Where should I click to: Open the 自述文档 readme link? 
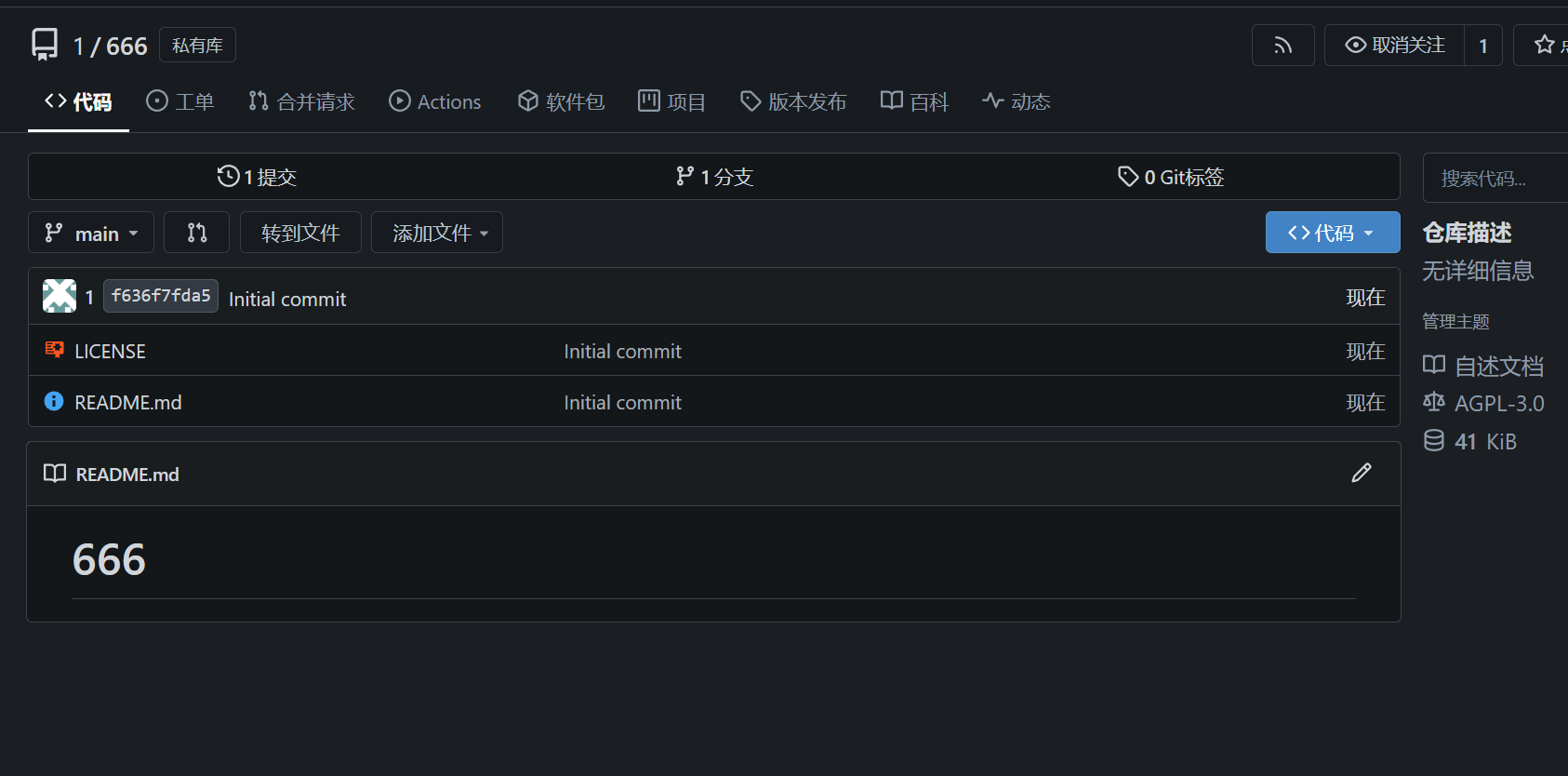(x=1499, y=366)
